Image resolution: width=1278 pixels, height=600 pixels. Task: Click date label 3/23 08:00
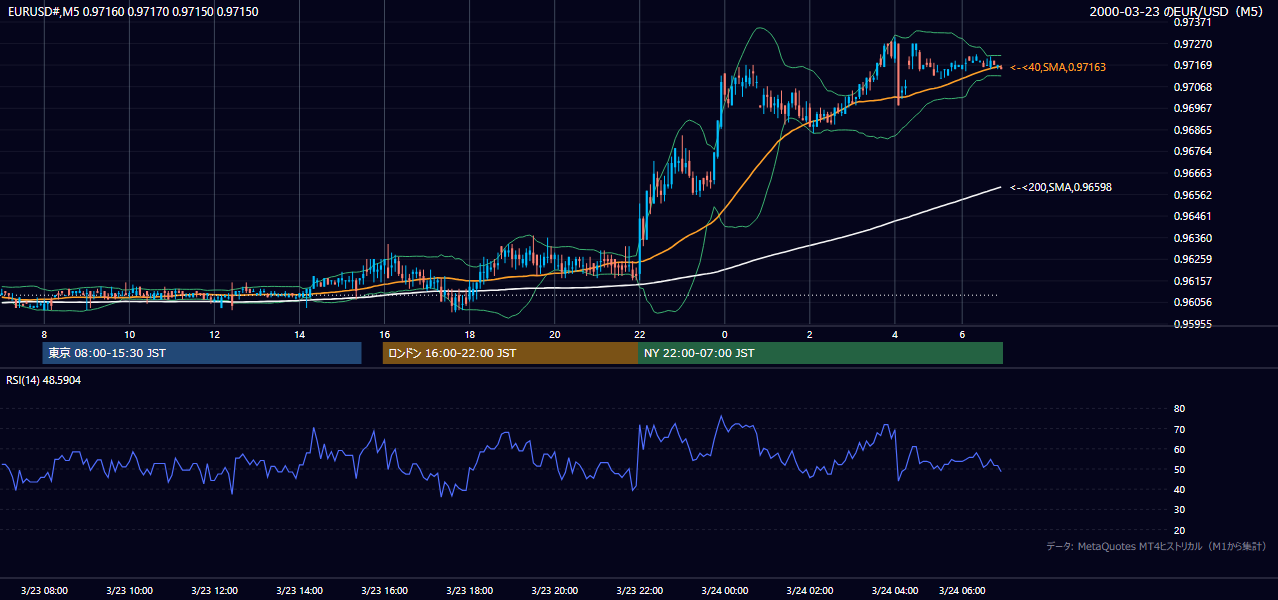click(x=44, y=591)
